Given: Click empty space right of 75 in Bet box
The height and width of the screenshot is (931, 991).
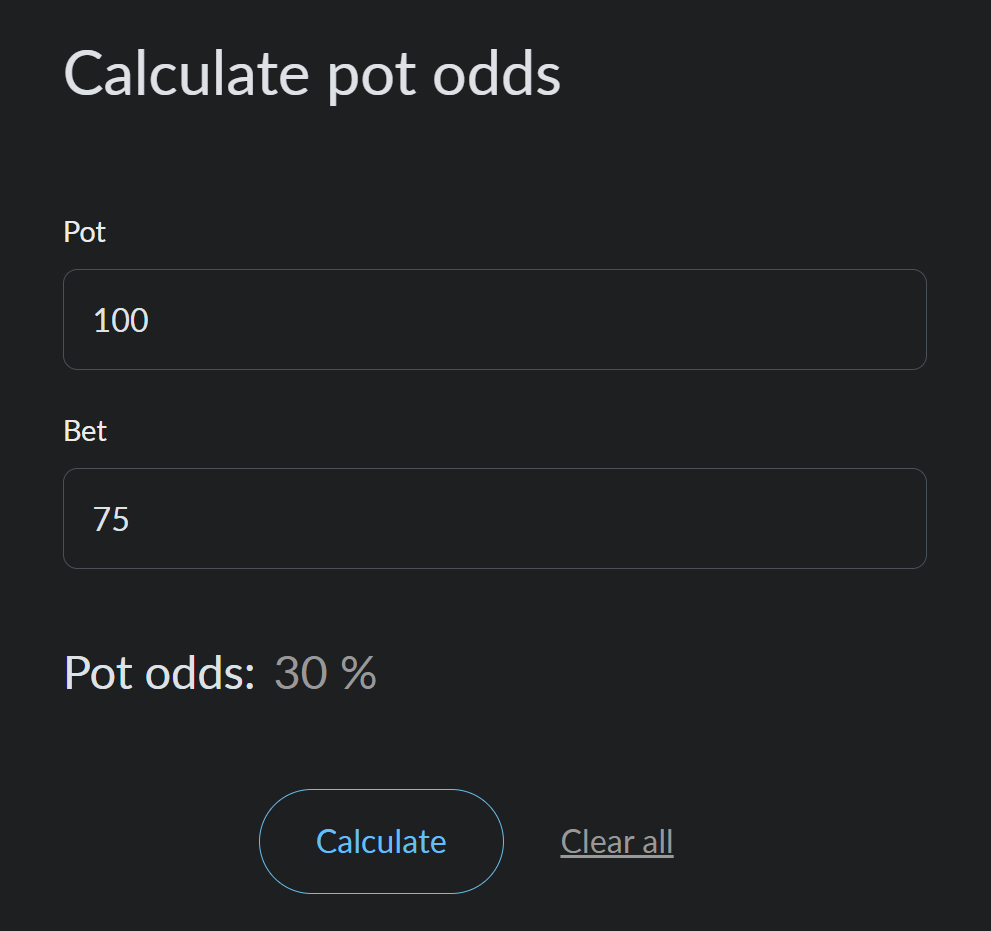Looking at the screenshot, I should click(x=600, y=519).
